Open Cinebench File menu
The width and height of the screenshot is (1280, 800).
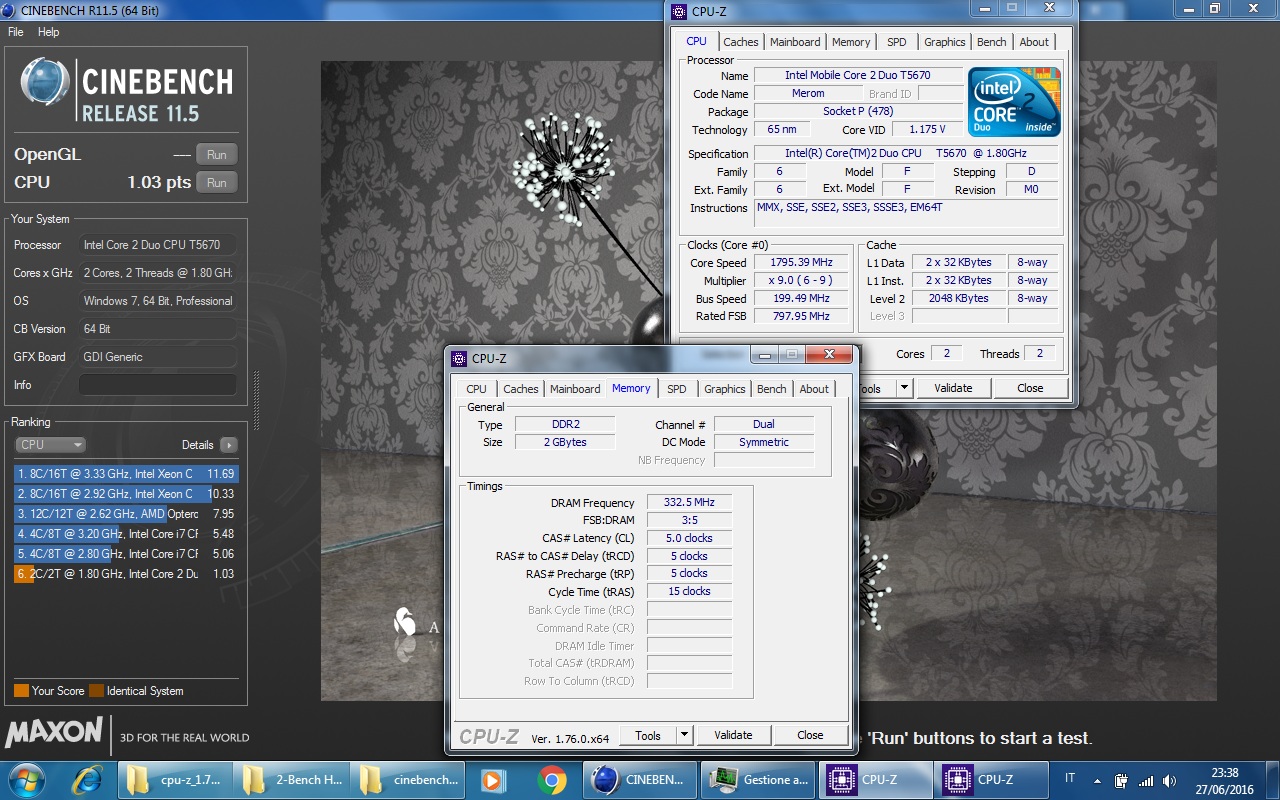15,32
